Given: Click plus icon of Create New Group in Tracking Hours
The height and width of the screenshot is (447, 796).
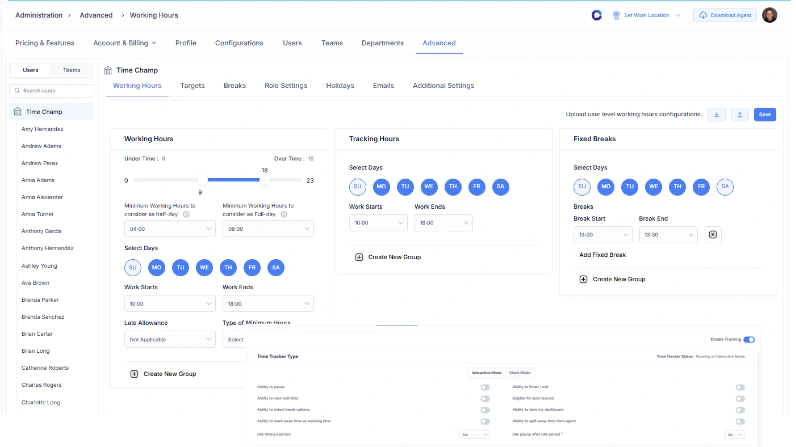Looking at the screenshot, I should 359,257.
